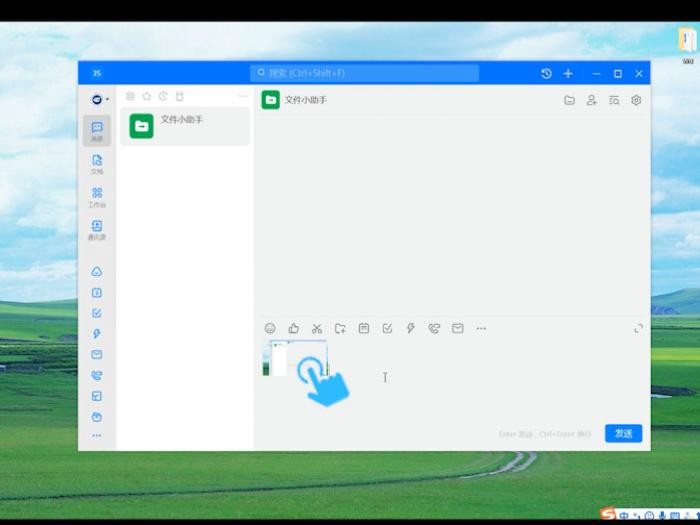The height and width of the screenshot is (525, 700).
Task: Start a phone call from message toolbar
Action: (x=434, y=329)
